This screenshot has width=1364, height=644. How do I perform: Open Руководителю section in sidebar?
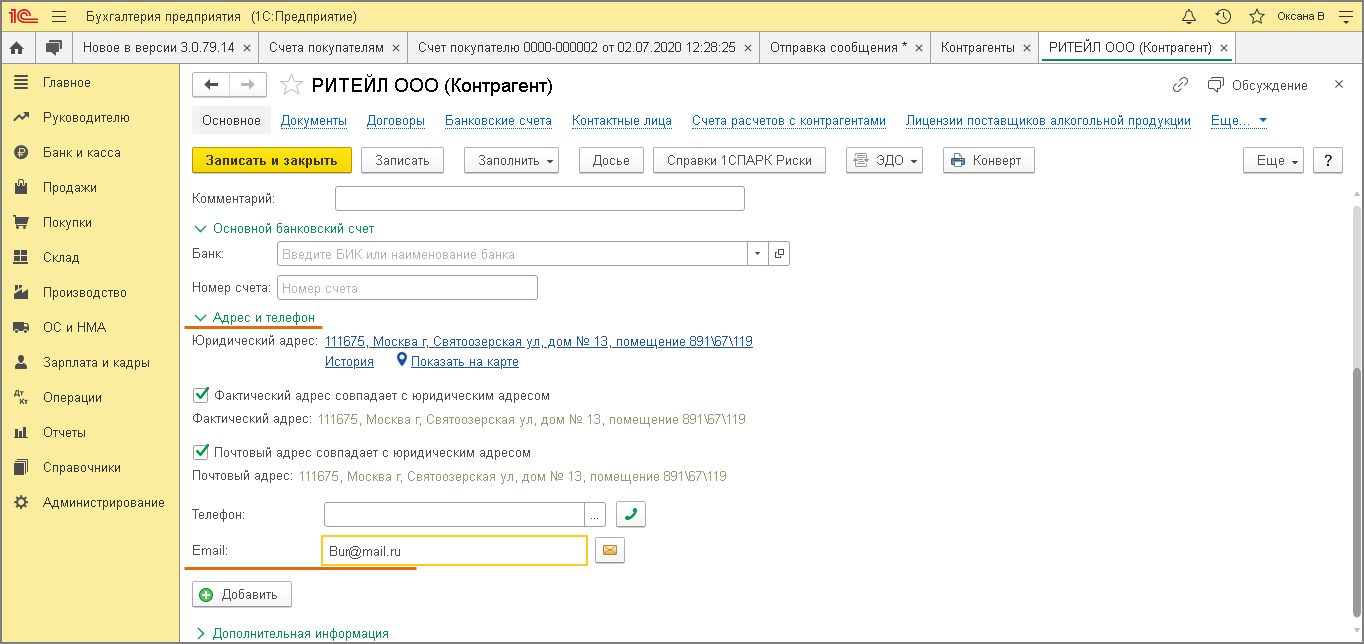(x=86, y=117)
